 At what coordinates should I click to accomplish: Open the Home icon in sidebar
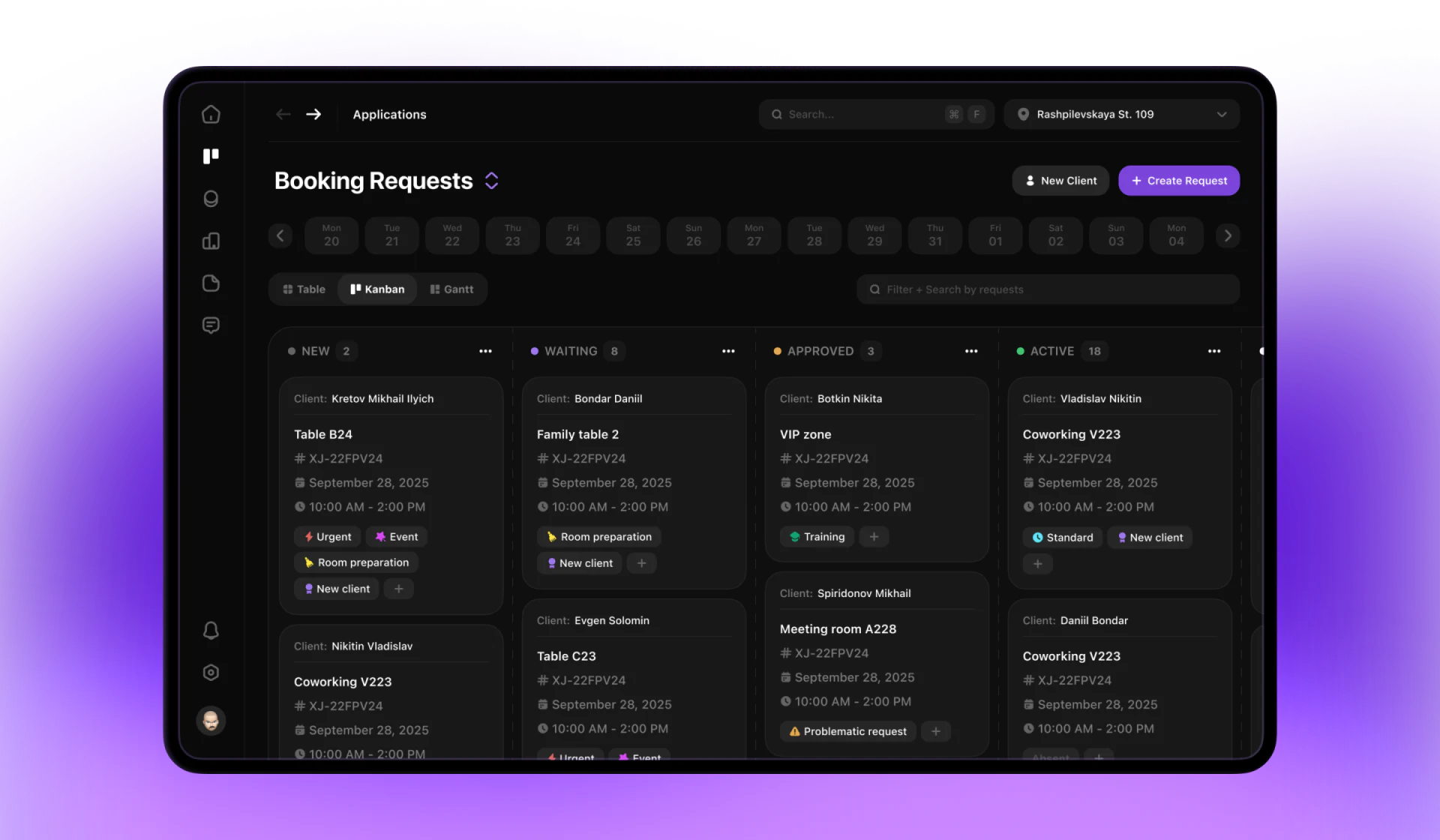(x=211, y=114)
